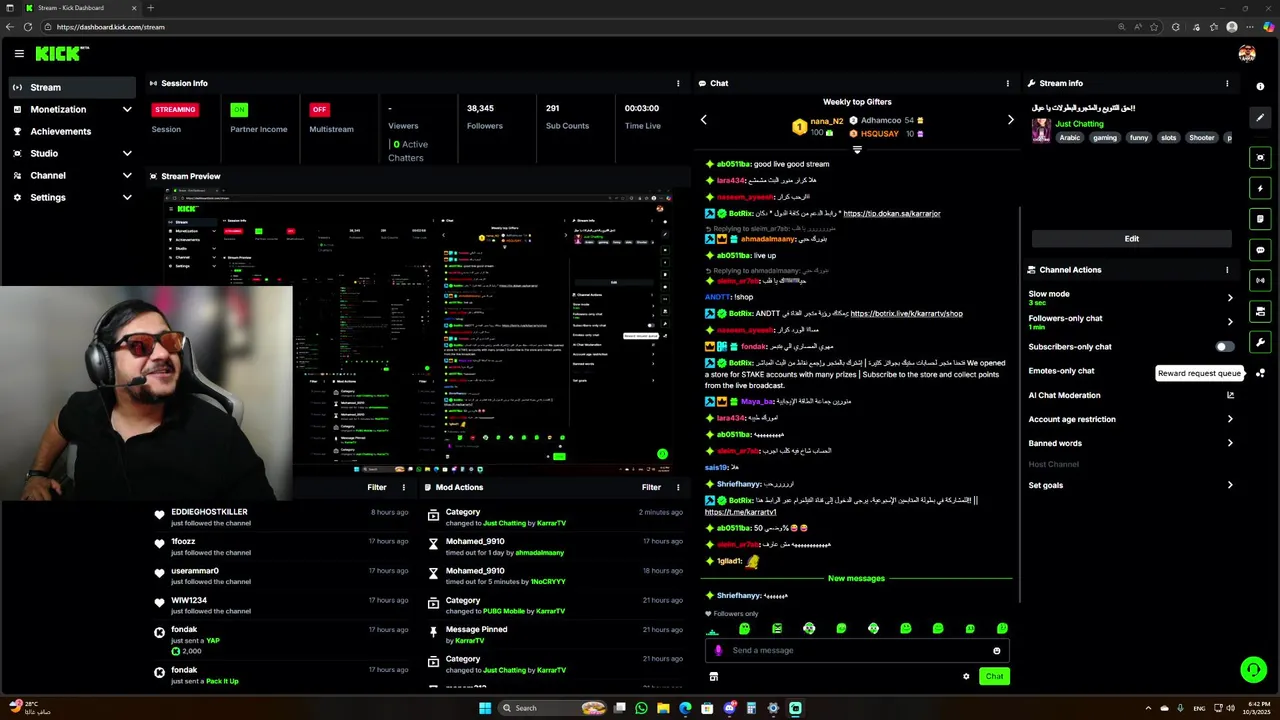This screenshot has height=720, width=1280.
Task: Open the info icon in right toolbar
Action: (1260, 87)
